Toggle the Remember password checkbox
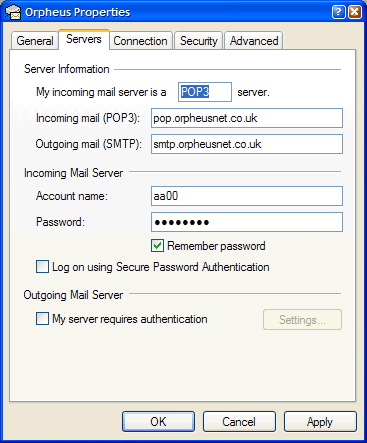Viewport: 367px width, 443px height. [x=157, y=246]
